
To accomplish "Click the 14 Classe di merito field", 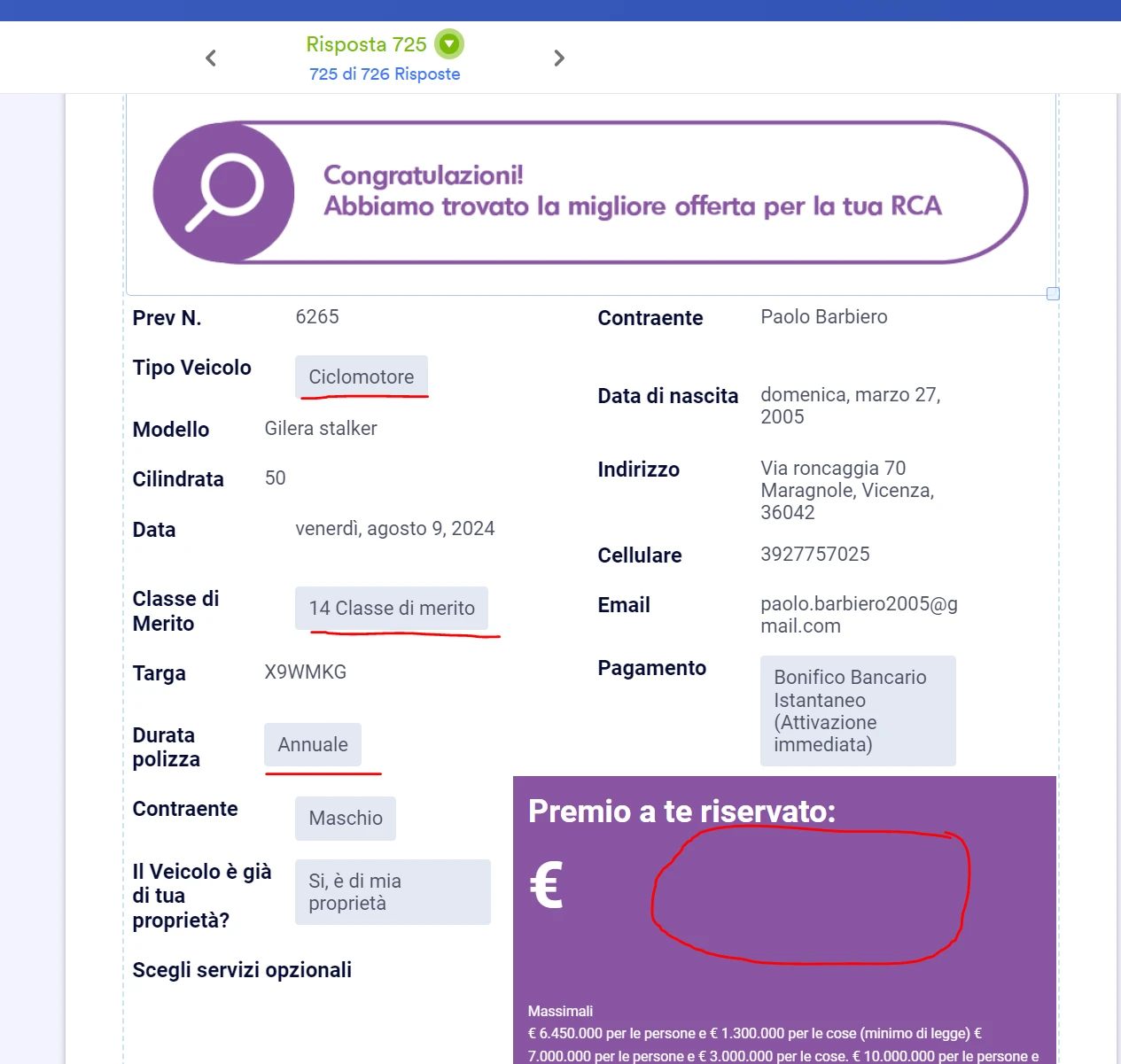I will (x=392, y=609).
